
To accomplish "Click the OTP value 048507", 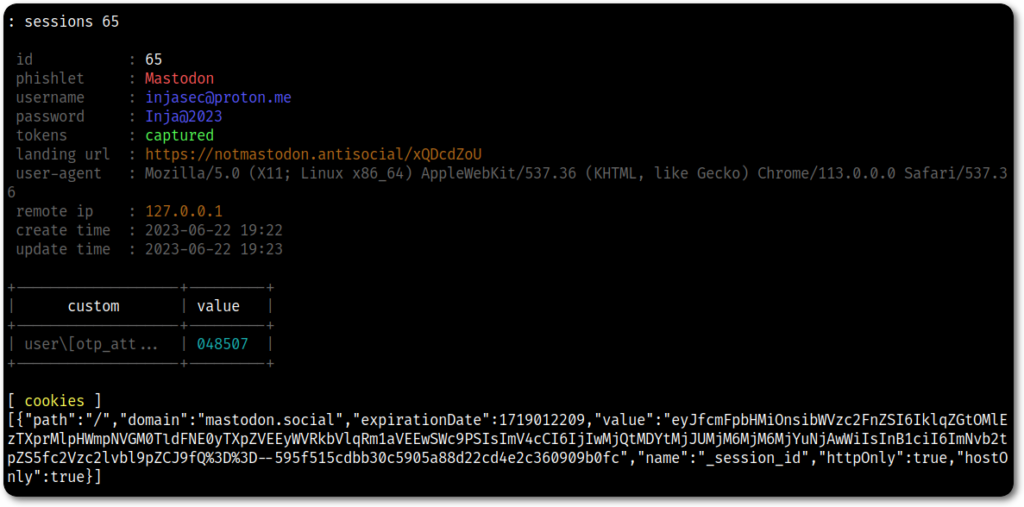I will click(221, 344).
